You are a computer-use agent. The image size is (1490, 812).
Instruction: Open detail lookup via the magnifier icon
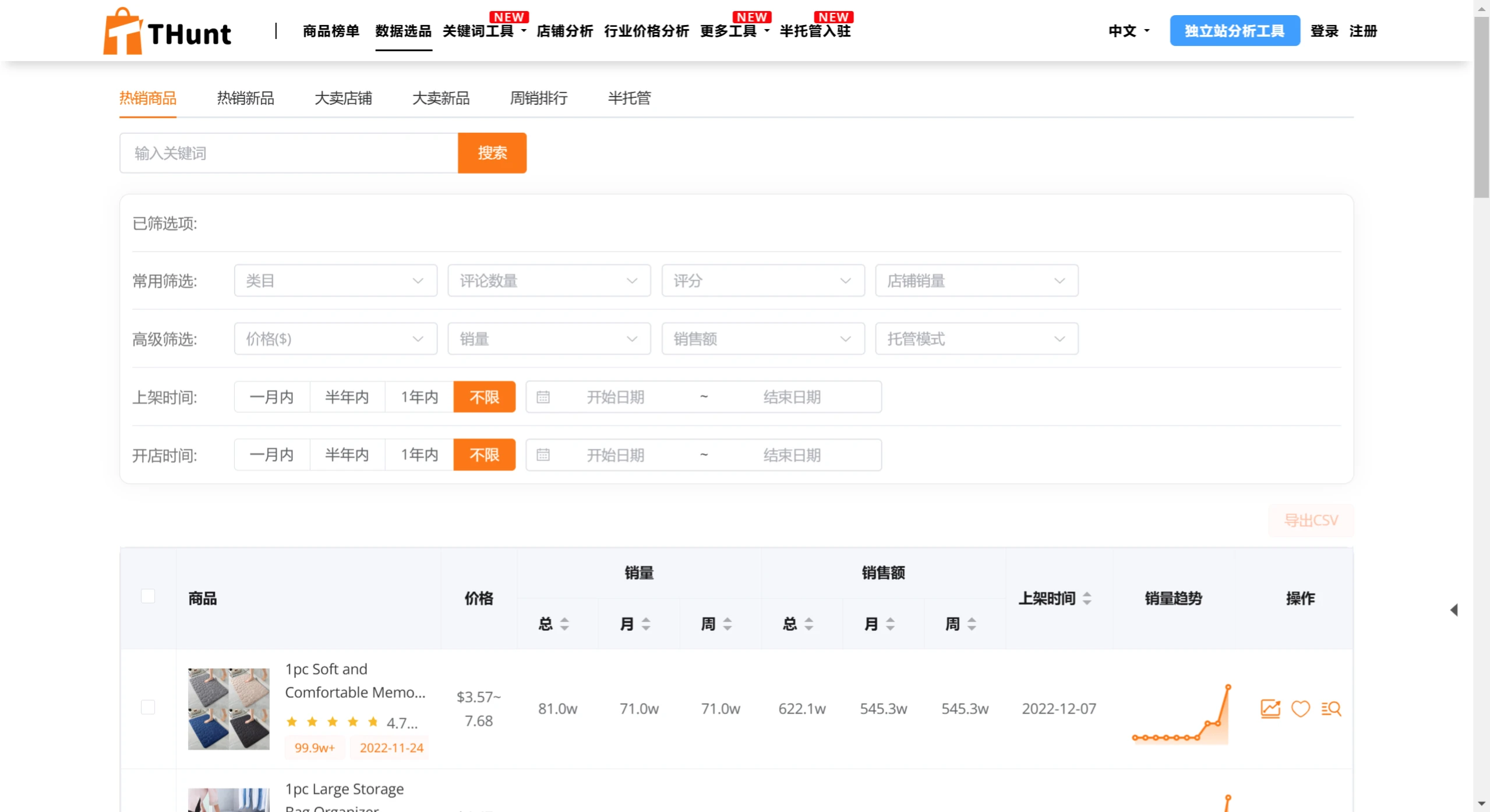click(1332, 708)
